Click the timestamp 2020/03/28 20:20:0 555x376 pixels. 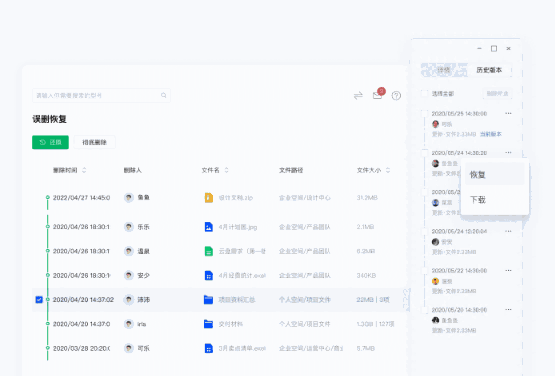[x=81, y=348]
